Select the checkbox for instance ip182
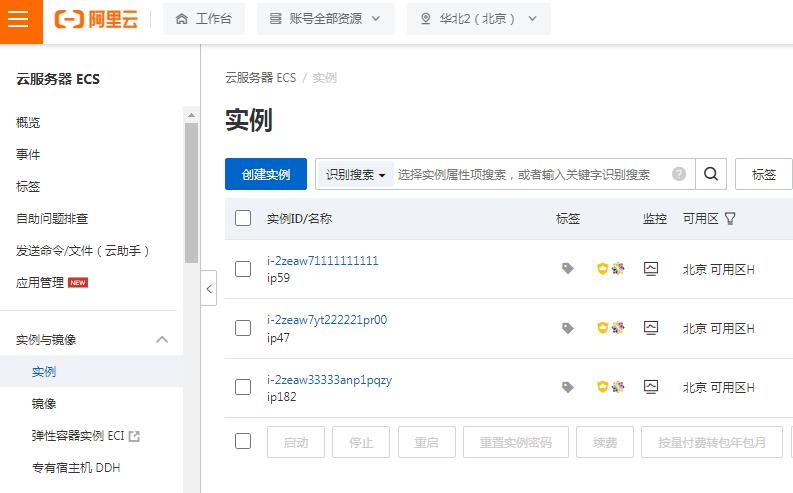This screenshot has height=493, width=793. point(243,387)
